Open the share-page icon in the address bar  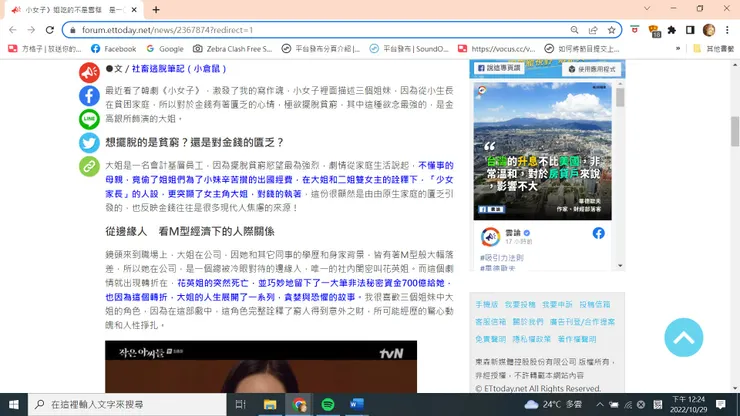pos(593,30)
